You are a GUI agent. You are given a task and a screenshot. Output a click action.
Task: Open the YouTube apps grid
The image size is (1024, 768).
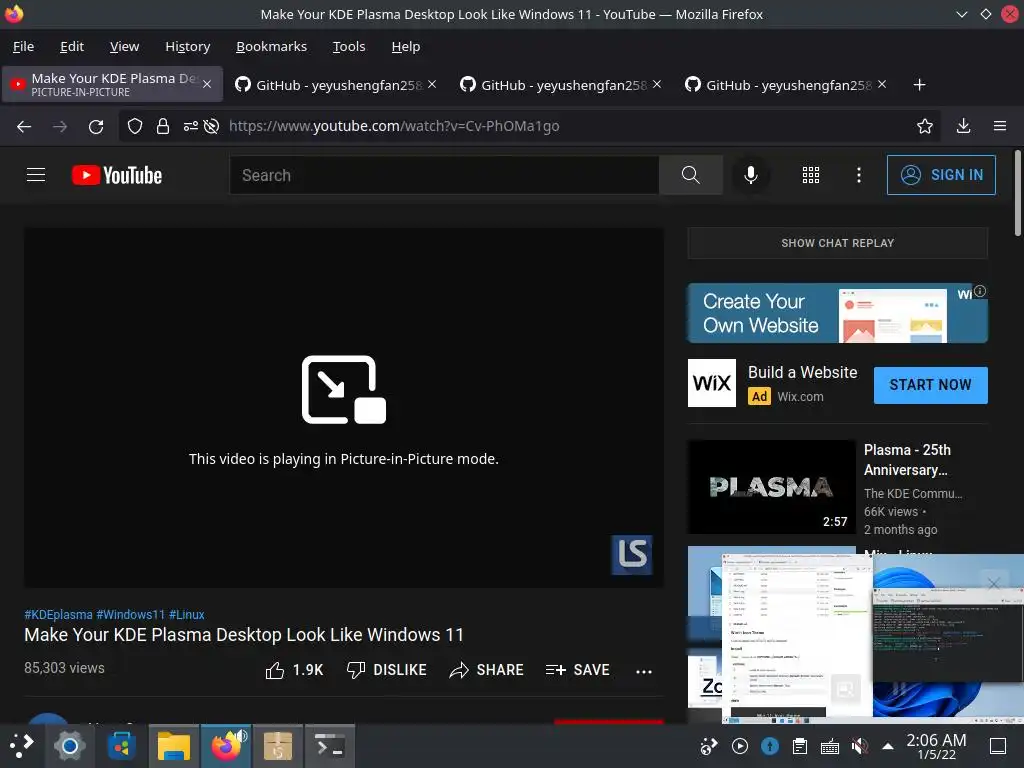point(810,175)
